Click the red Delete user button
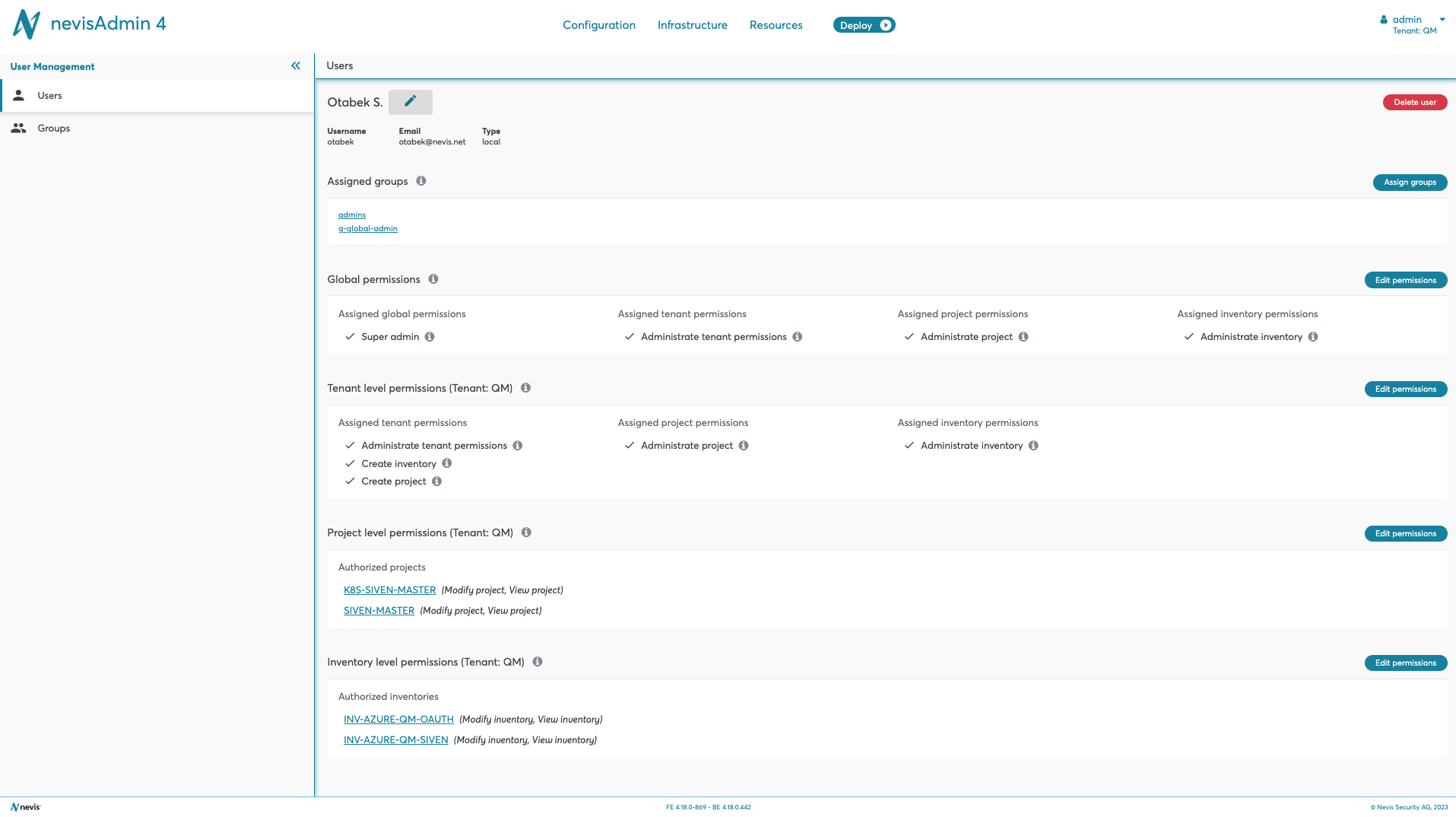The image size is (1456, 817). click(1414, 103)
